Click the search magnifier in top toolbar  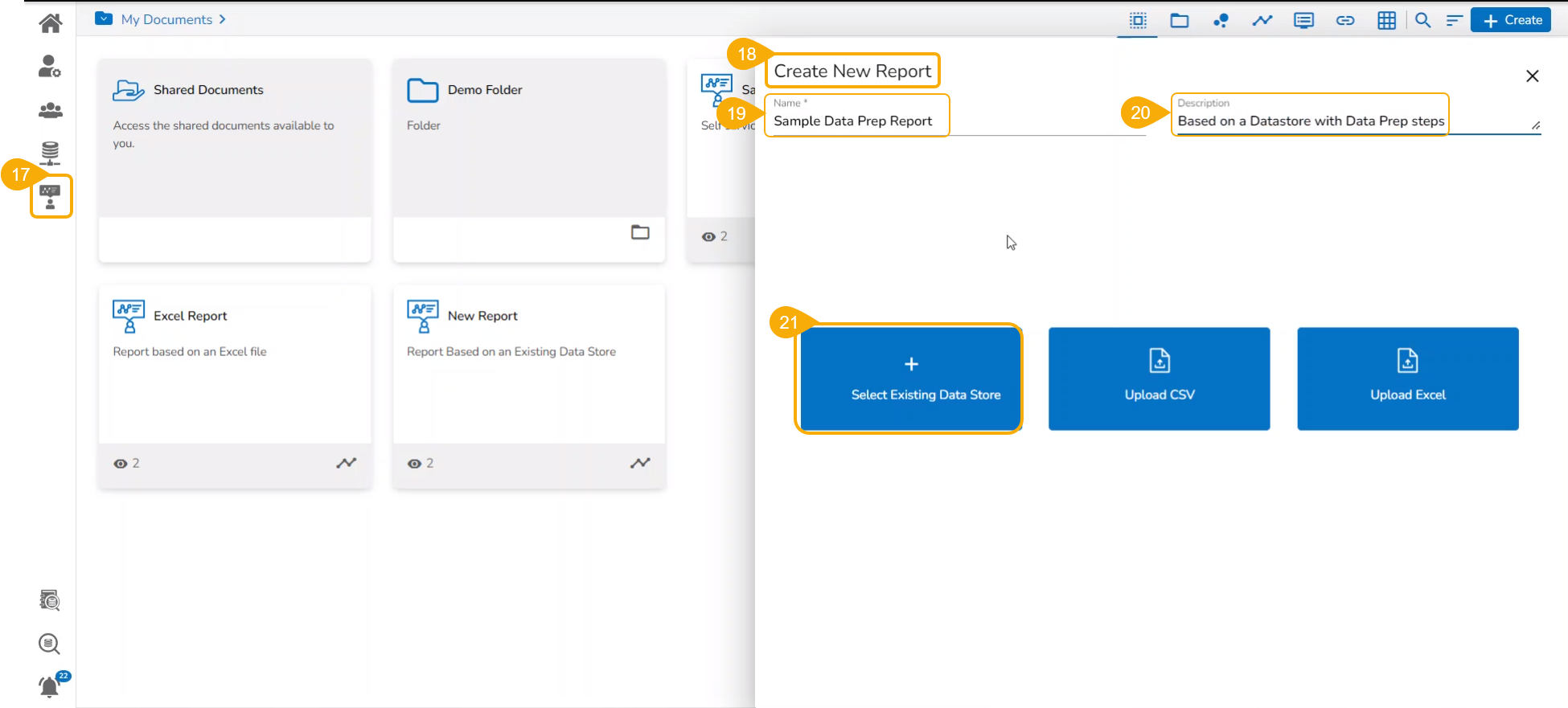(1423, 21)
